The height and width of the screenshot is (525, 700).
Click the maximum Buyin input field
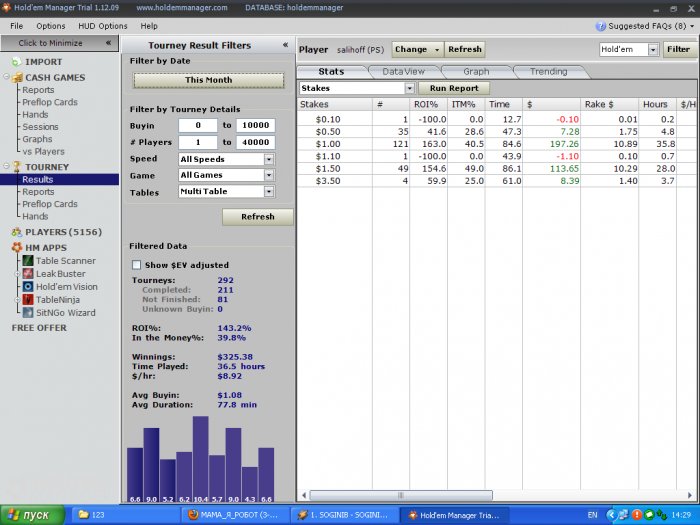pyautogui.click(x=254, y=126)
